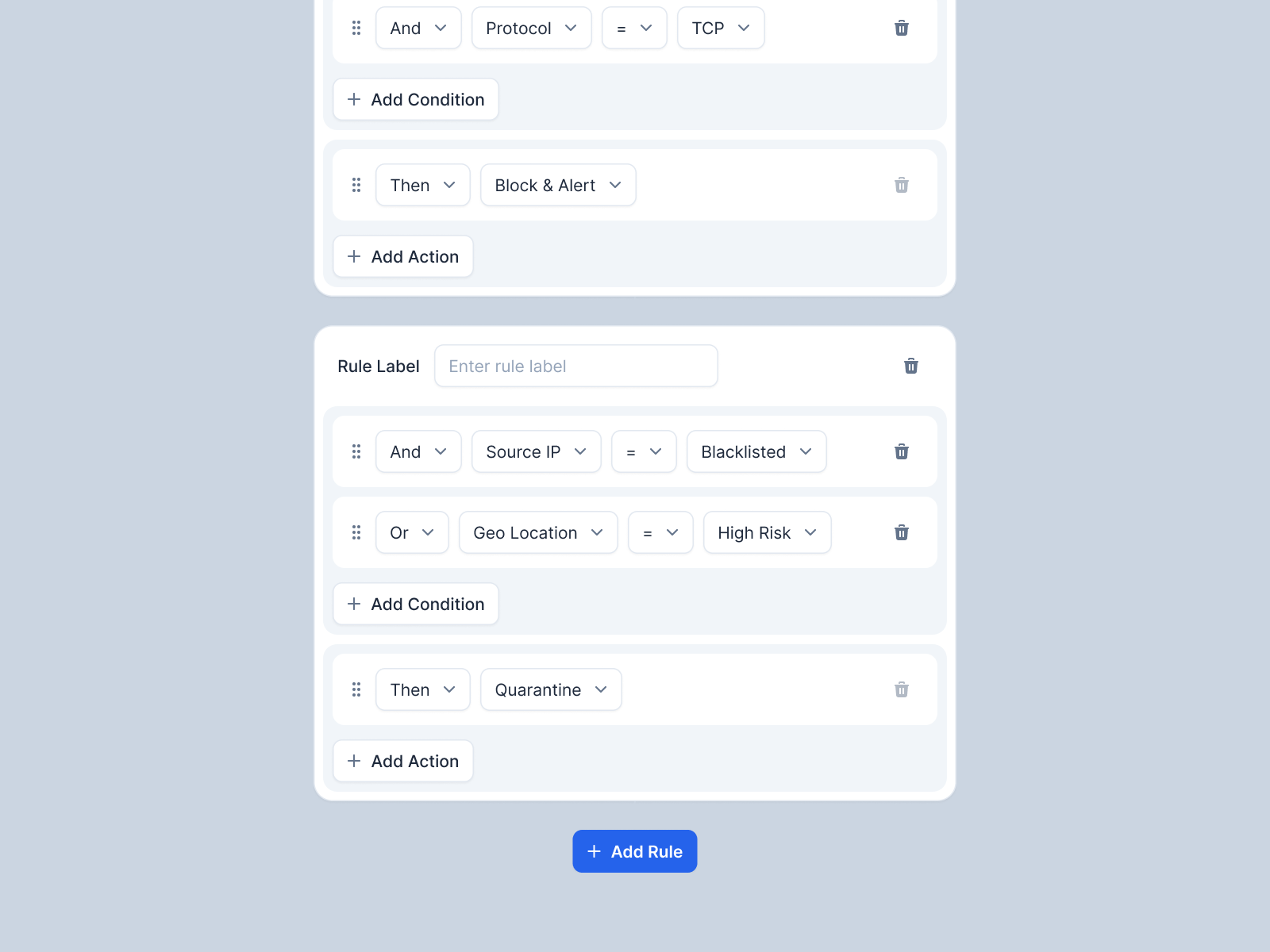Viewport: 1270px width, 952px height.
Task: Open the Source IP field dropdown
Action: point(536,451)
